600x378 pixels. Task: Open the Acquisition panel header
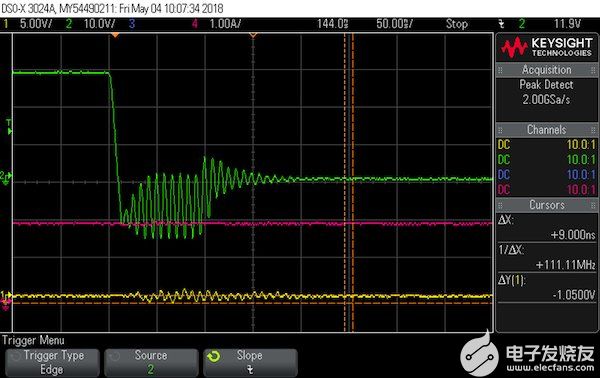[x=546, y=70]
